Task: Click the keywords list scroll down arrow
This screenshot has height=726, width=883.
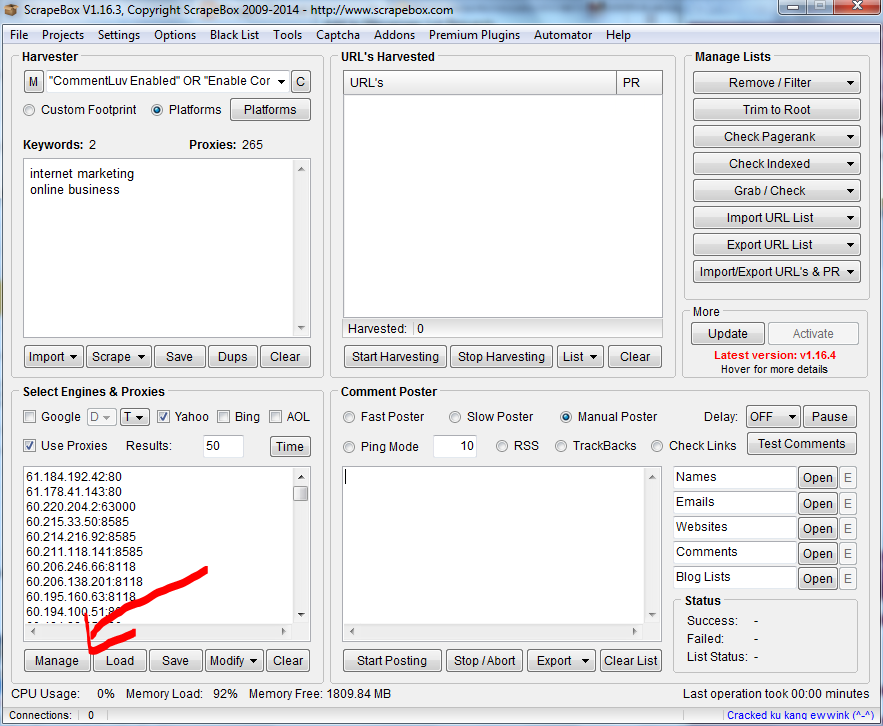Action: (x=301, y=328)
